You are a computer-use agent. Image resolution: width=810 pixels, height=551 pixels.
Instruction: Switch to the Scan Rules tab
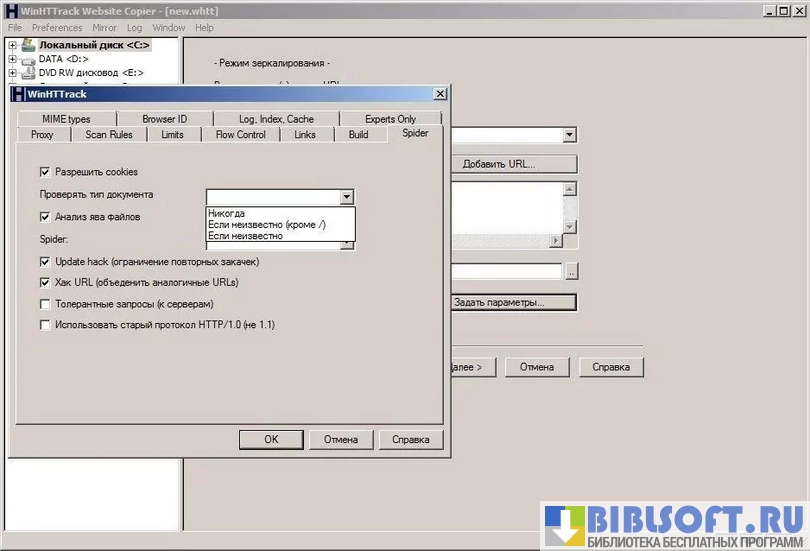108,134
